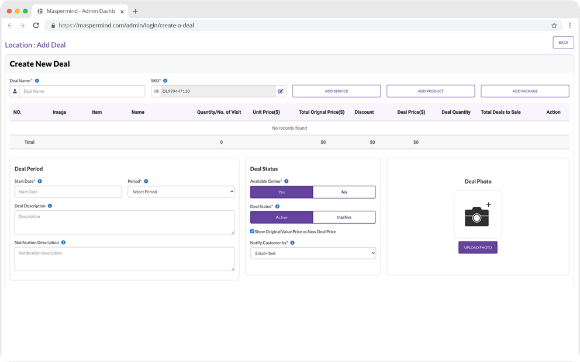Click the browser reload icon
Image resolution: width=580 pixels, height=362 pixels.
36,26
